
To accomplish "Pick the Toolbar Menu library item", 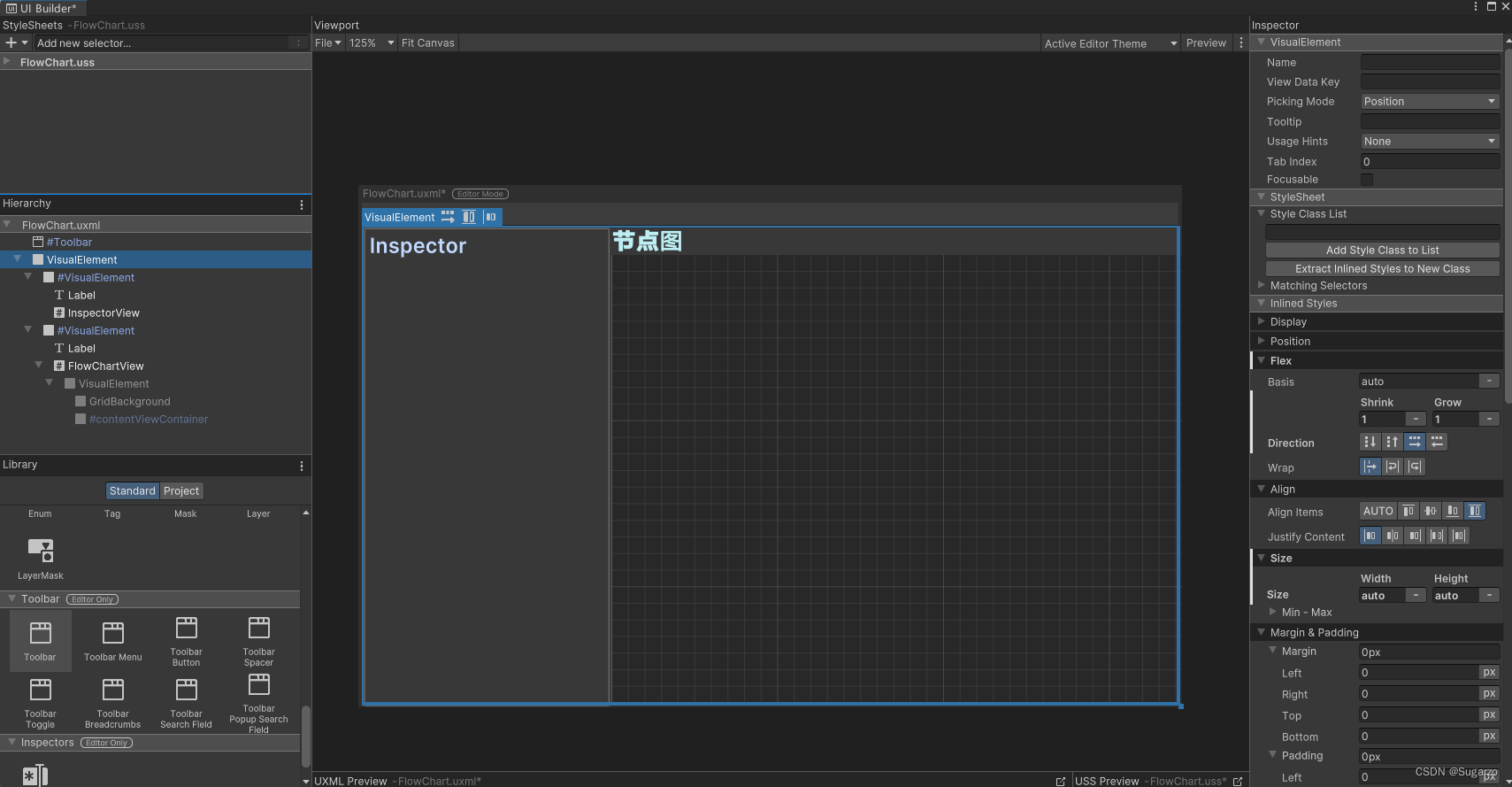I will click(113, 640).
